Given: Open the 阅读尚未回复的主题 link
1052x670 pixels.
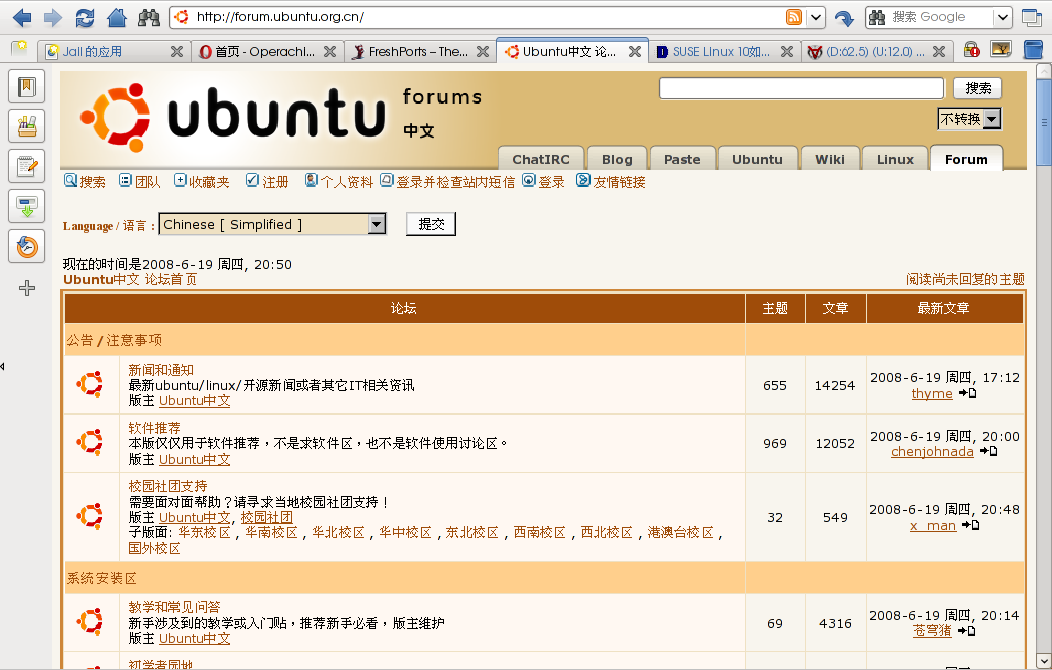Looking at the screenshot, I should click(965, 279).
